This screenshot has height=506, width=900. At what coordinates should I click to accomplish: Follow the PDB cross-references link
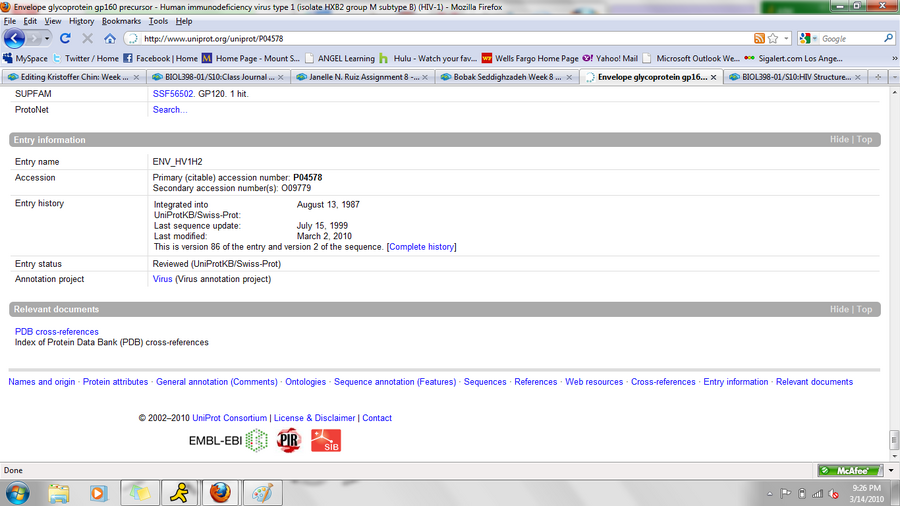click(x=57, y=332)
